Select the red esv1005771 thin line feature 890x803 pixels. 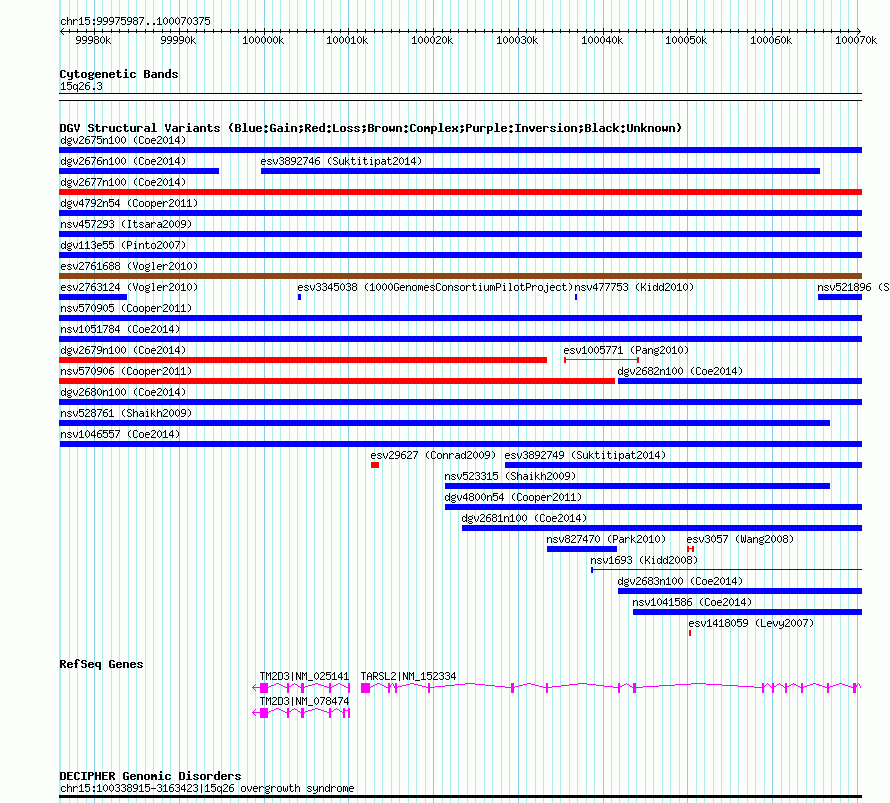point(601,360)
